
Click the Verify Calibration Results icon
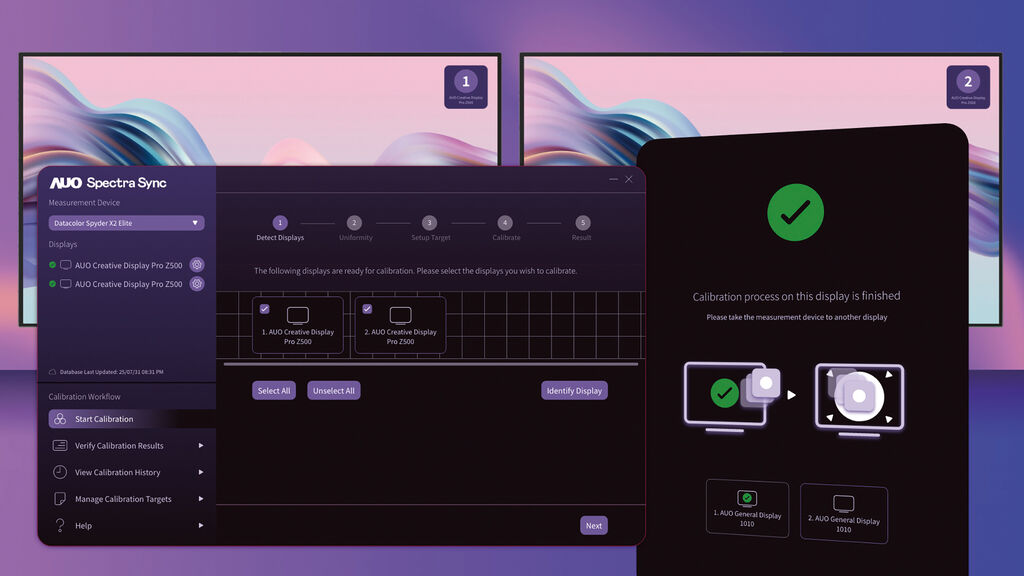[60, 446]
